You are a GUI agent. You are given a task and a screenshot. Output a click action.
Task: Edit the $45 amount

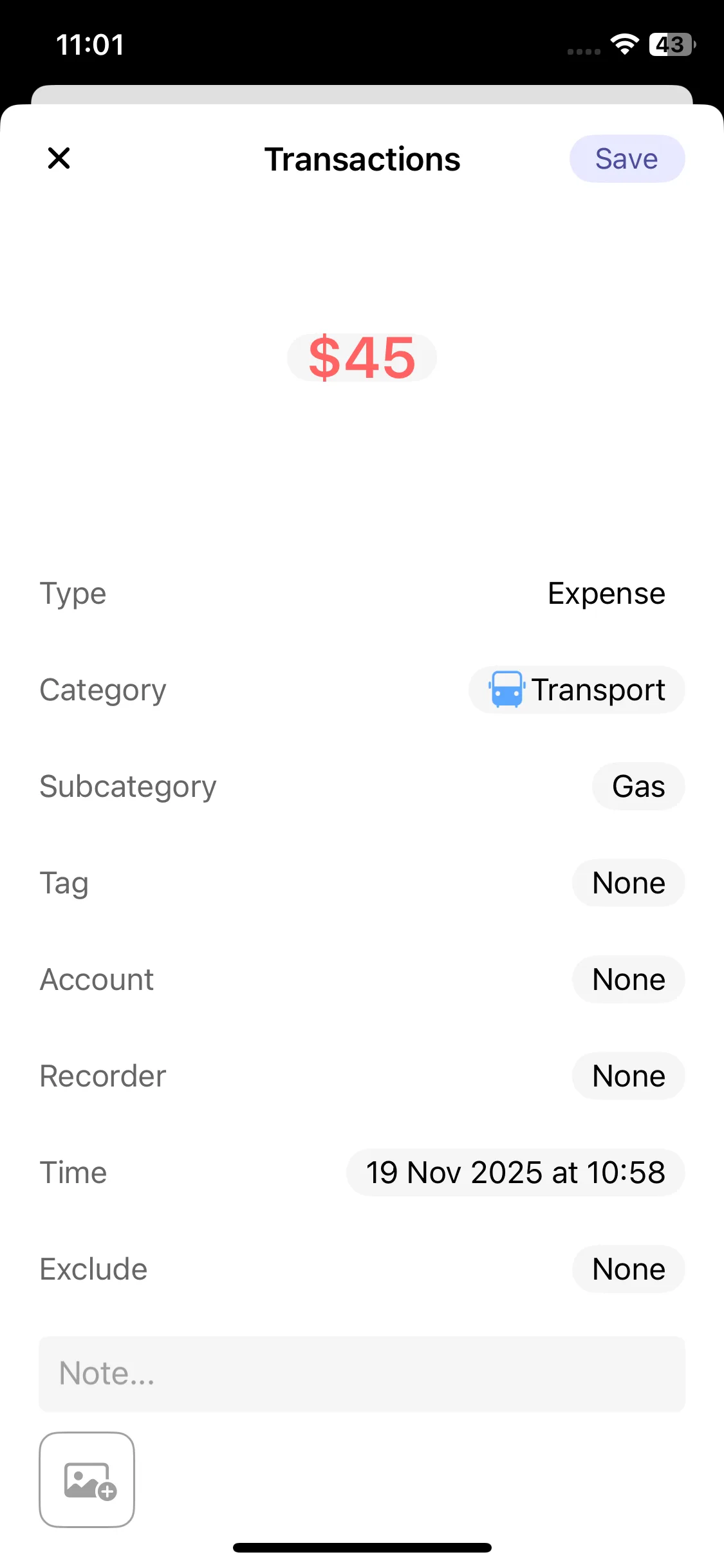click(x=362, y=358)
